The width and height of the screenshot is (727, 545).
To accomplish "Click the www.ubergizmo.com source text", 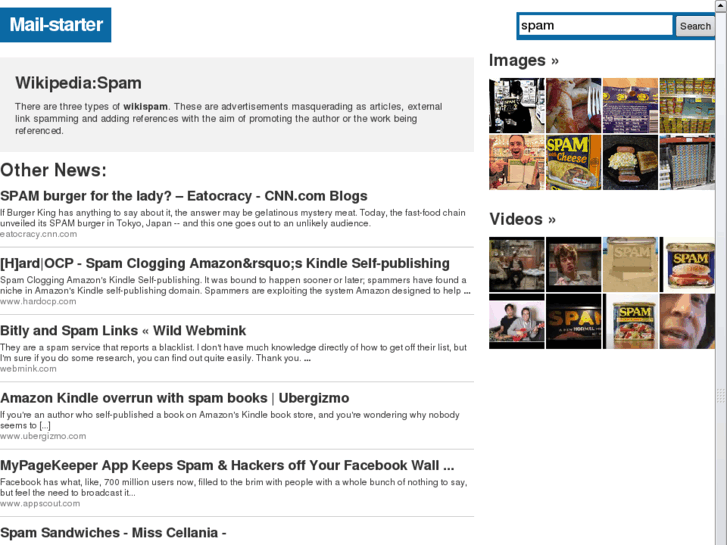I will pyautogui.click(x=43, y=436).
